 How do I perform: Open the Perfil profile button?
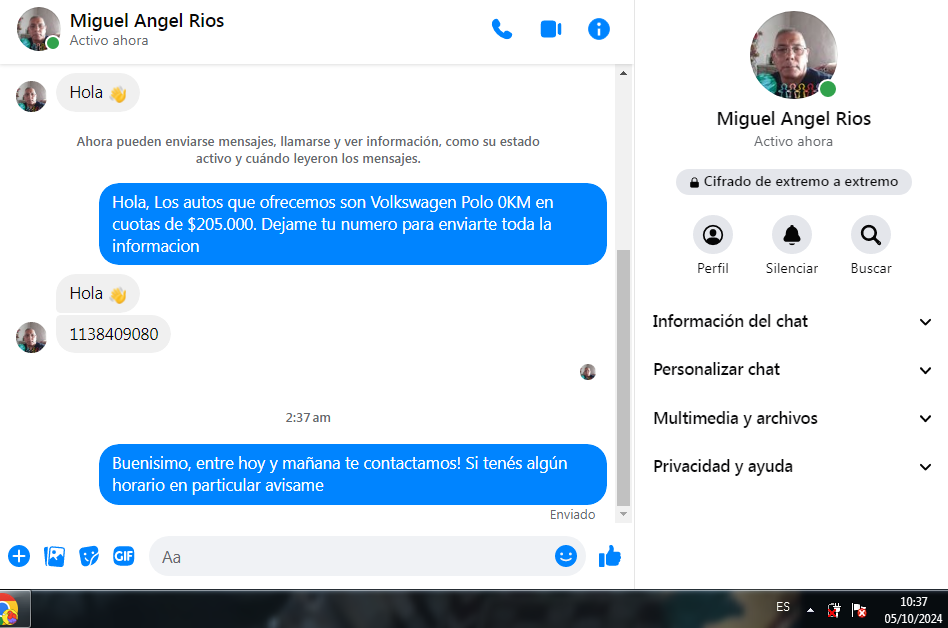tap(713, 235)
